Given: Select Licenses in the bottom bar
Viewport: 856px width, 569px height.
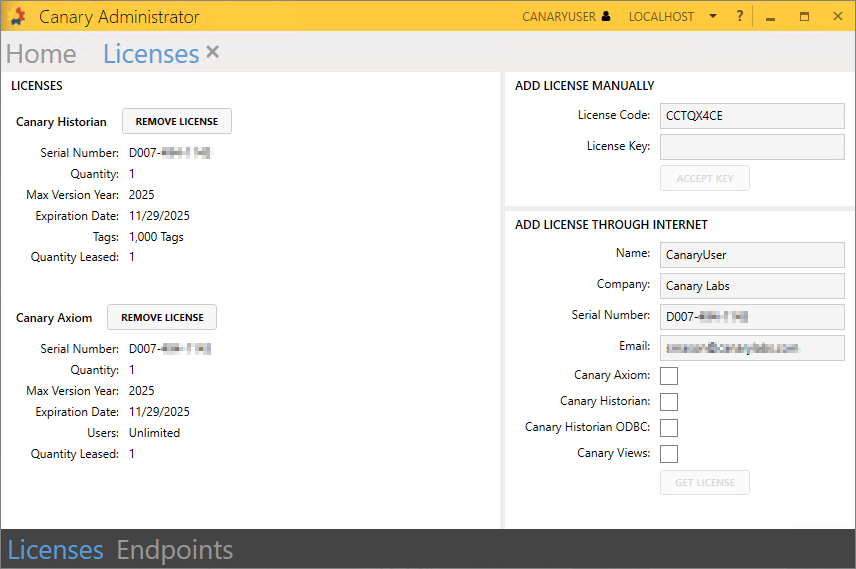Looking at the screenshot, I should [56, 550].
